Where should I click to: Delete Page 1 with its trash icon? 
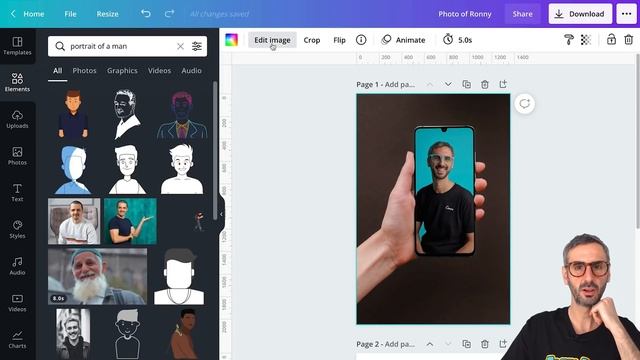pos(484,84)
